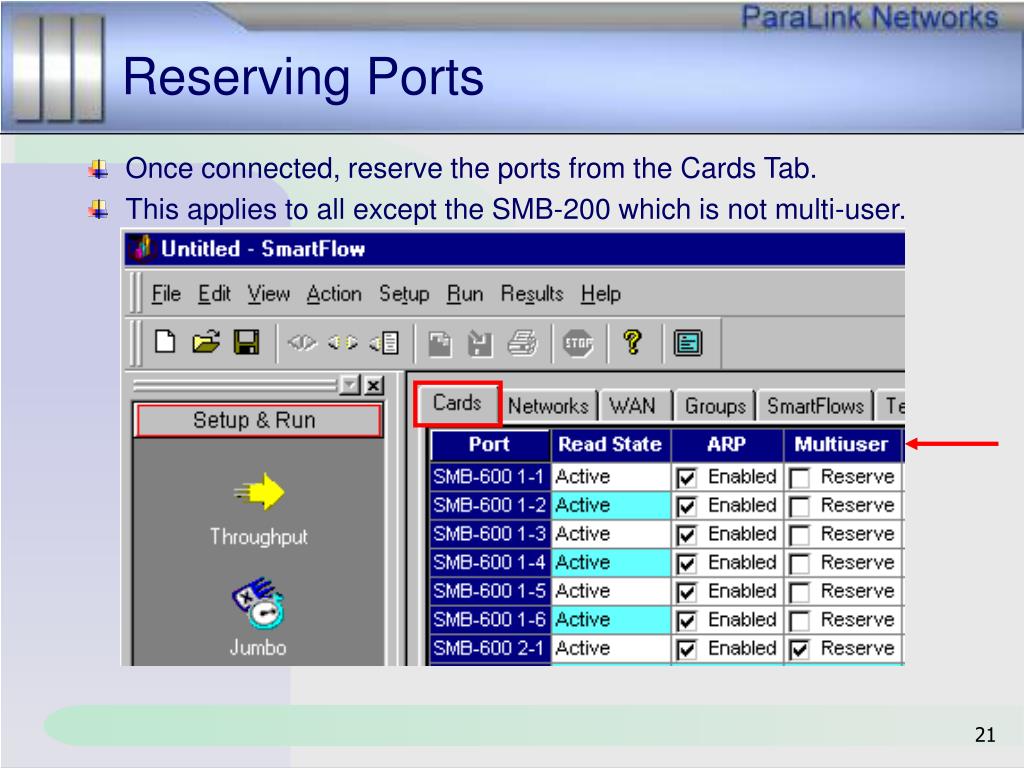Launch the Throughput test icon
This screenshot has height=768, width=1024.
(259, 491)
